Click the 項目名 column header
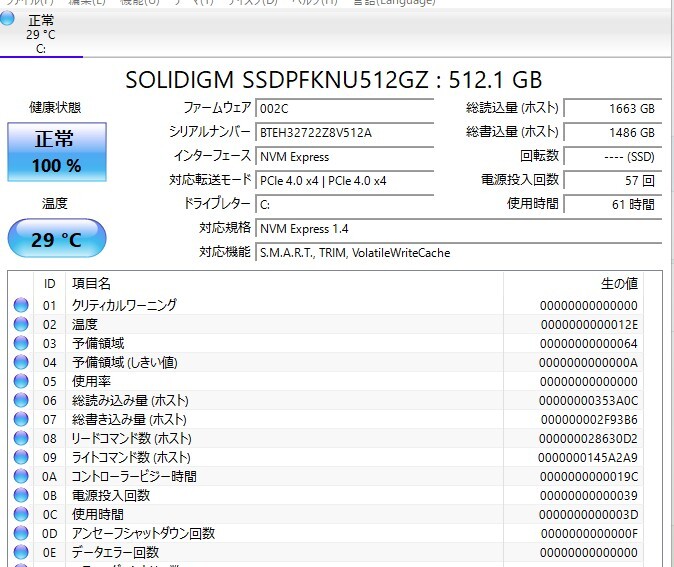This screenshot has height=567, width=674. (x=92, y=284)
